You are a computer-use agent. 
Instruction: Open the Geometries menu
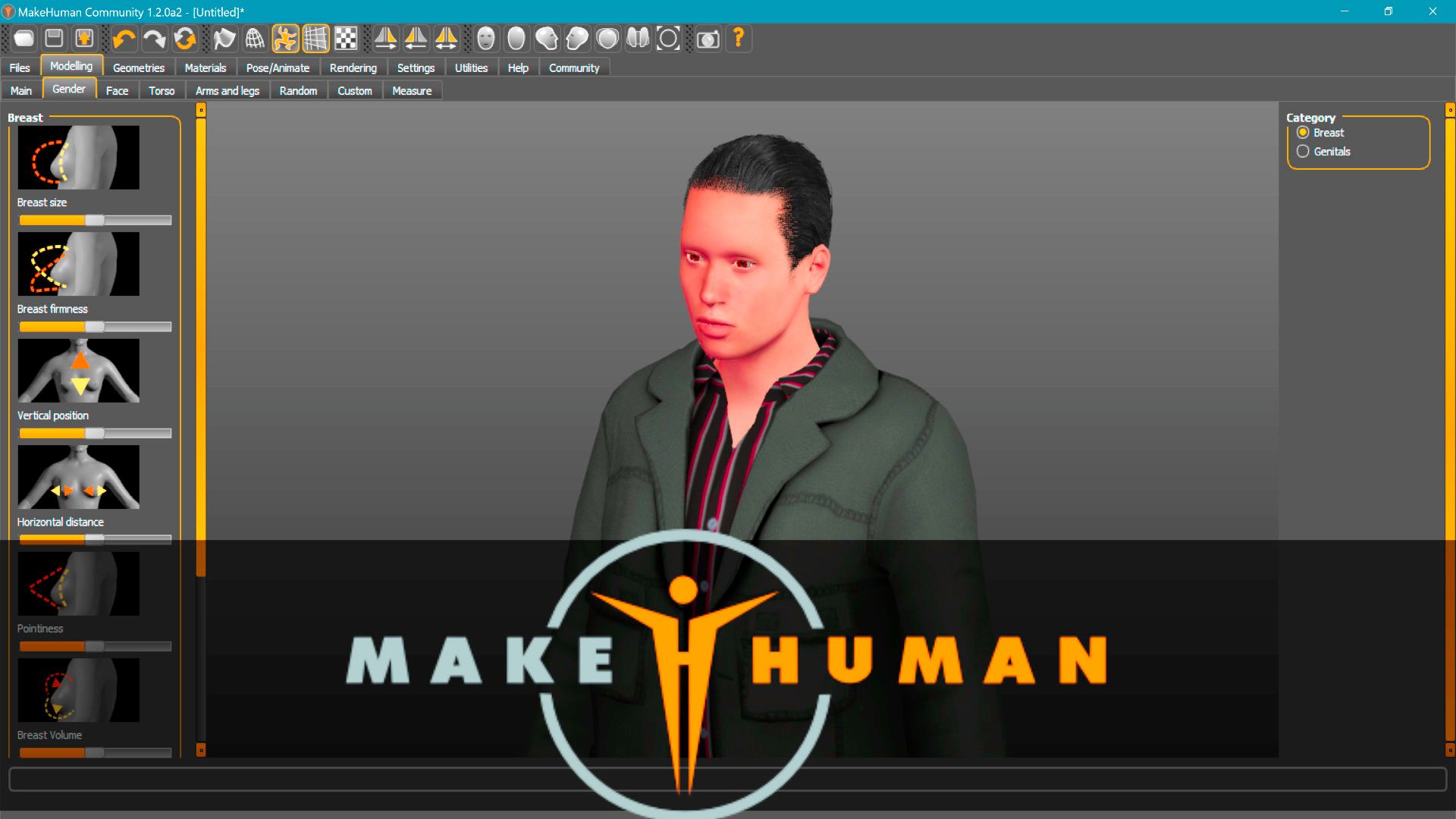pyautogui.click(x=139, y=67)
